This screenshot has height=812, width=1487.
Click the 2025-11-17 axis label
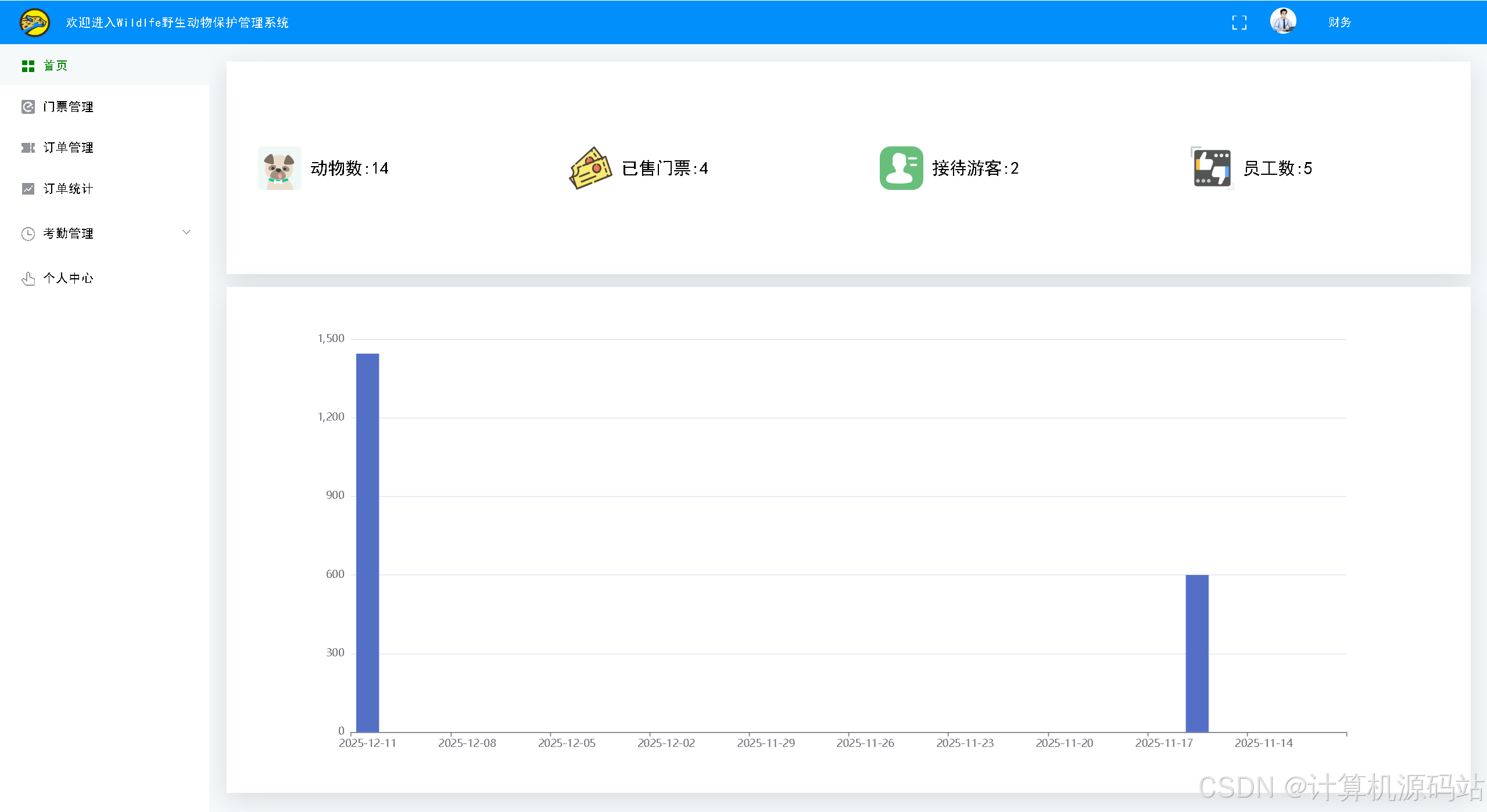[x=1164, y=743]
